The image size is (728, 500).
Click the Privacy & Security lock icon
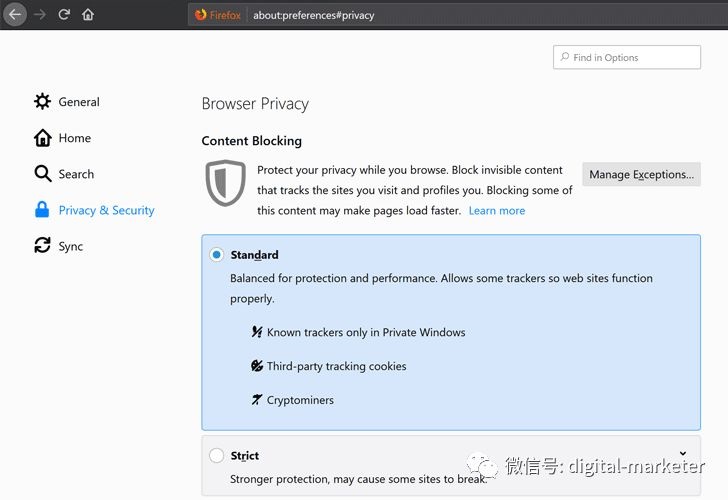click(x=42, y=210)
